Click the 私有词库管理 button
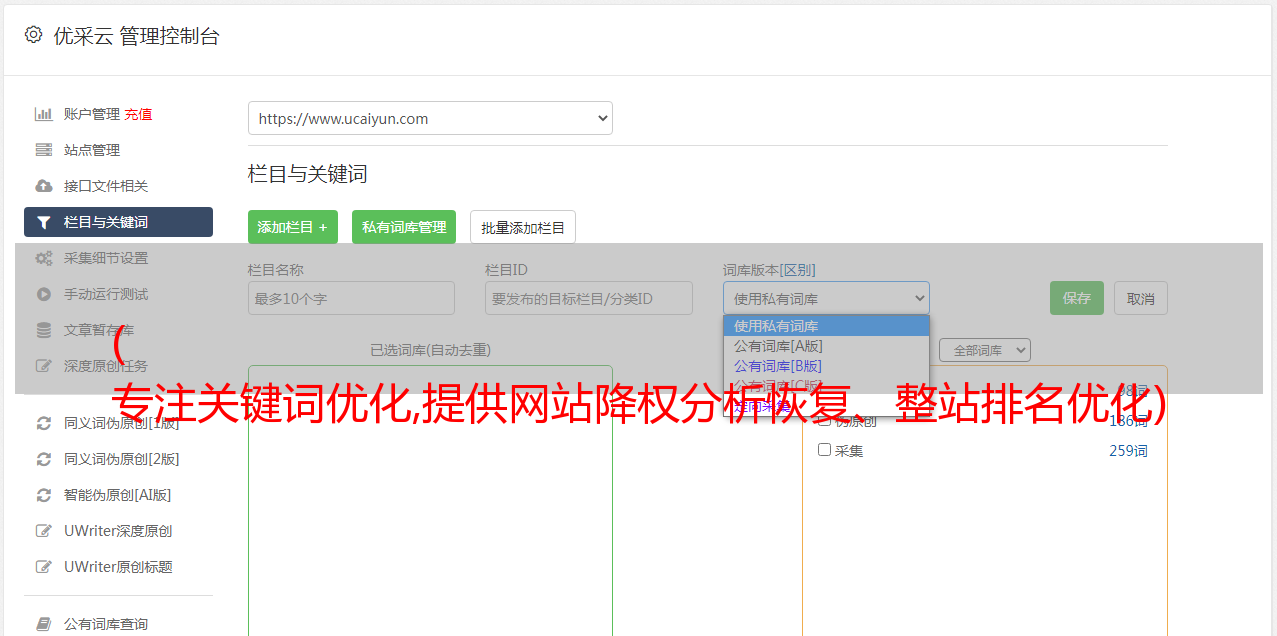This screenshot has height=636, width=1277. [x=404, y=227]
